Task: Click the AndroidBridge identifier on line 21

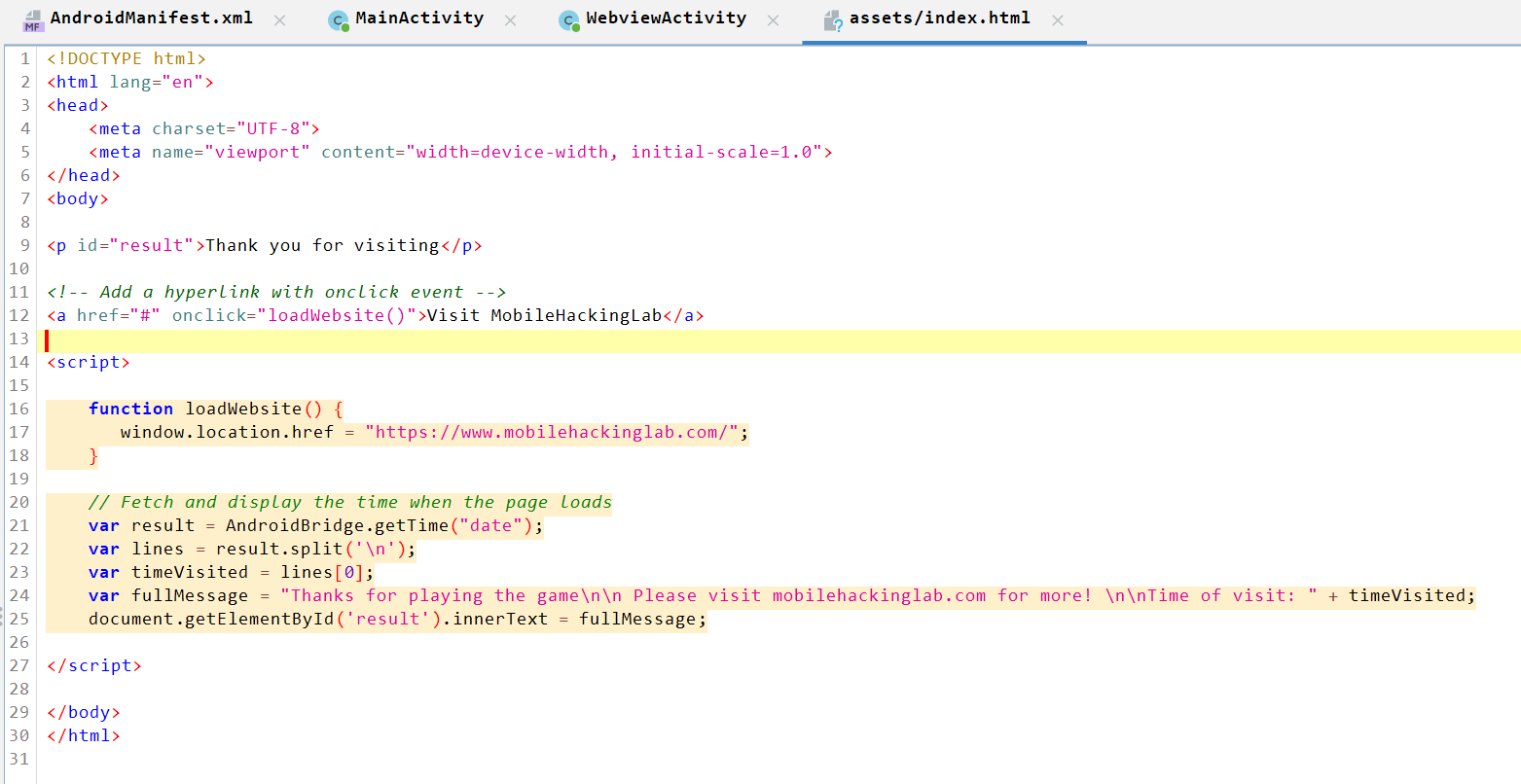Action: pos(281,525)
